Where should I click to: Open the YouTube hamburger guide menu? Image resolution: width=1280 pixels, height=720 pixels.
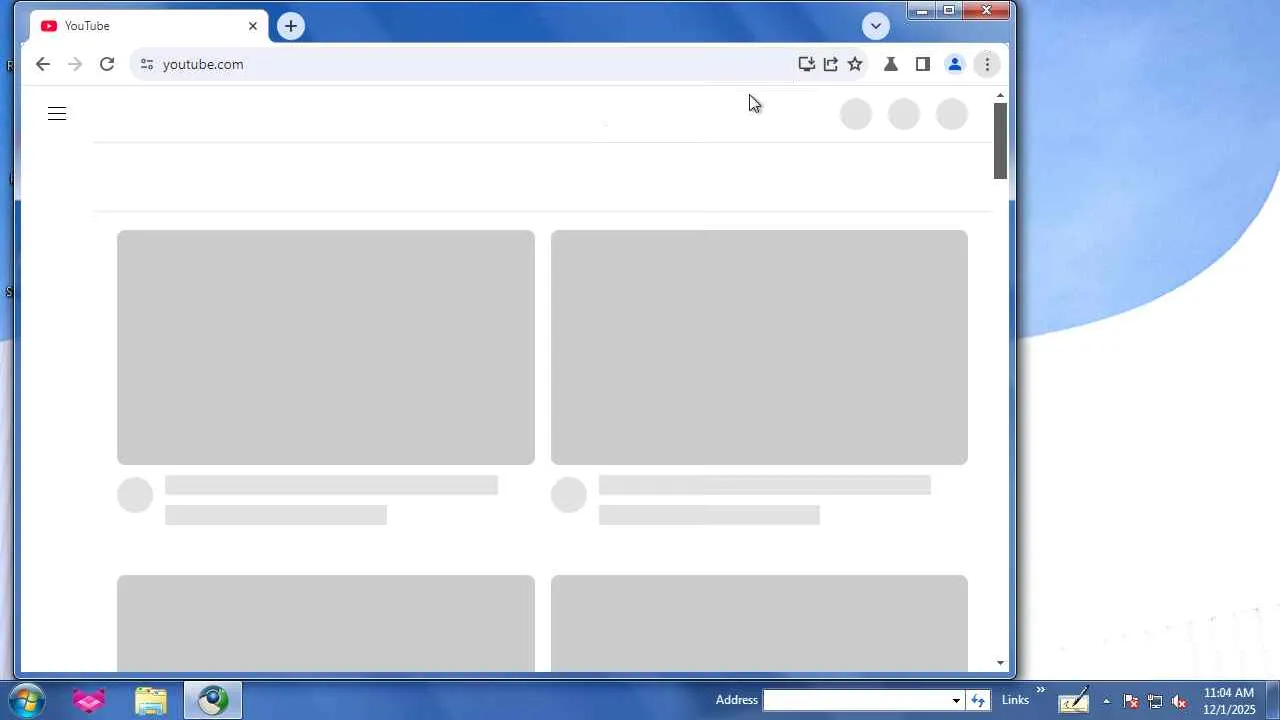pos(57,114)
